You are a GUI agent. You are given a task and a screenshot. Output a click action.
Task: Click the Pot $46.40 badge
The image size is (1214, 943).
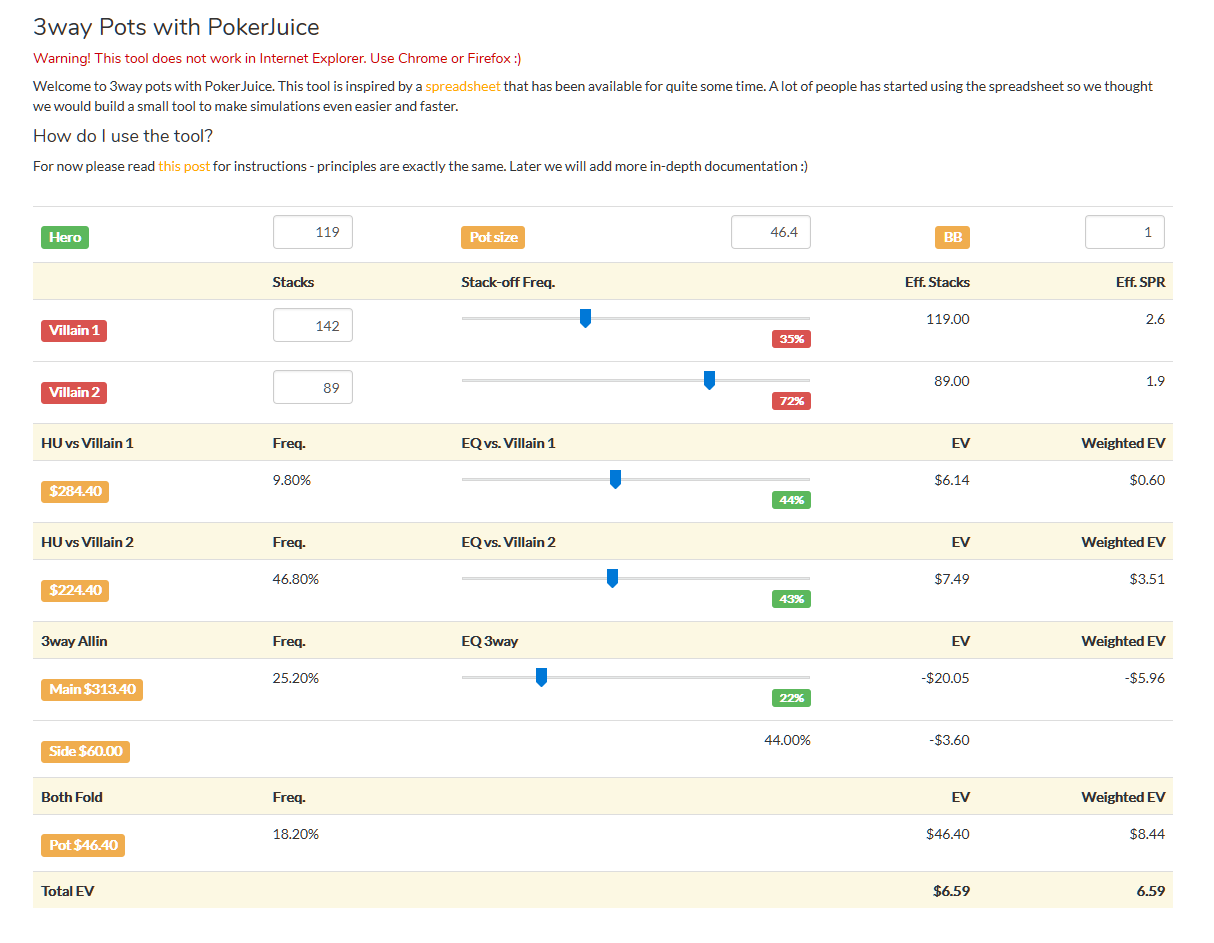(83, 845)
